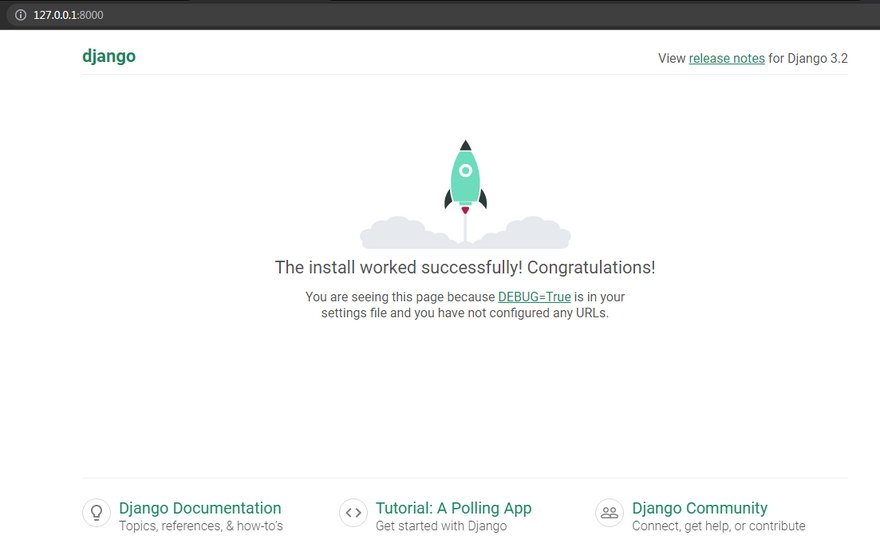880x554 pixels.
Task: Click the django logo text in header
Action: [109, 56]
